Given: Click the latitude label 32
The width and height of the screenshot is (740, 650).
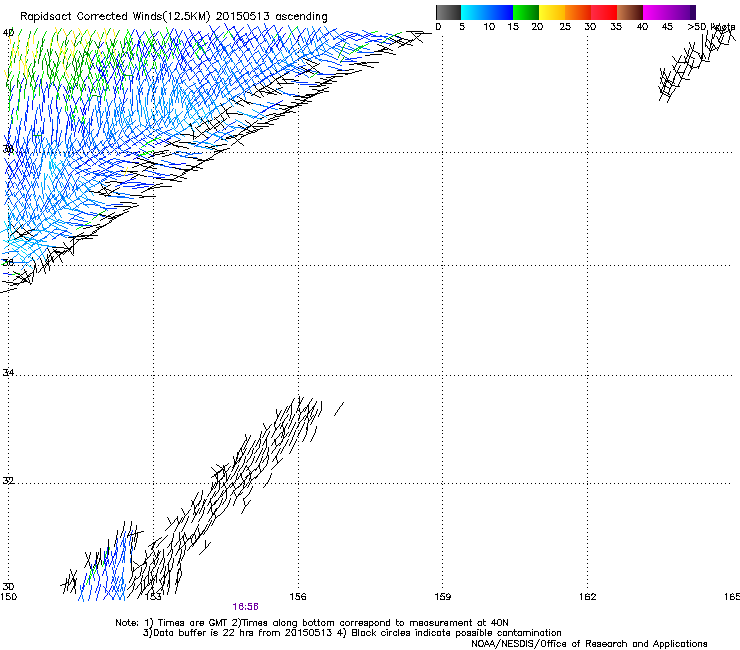Looking at the screenshot, I should coord(8,481).
